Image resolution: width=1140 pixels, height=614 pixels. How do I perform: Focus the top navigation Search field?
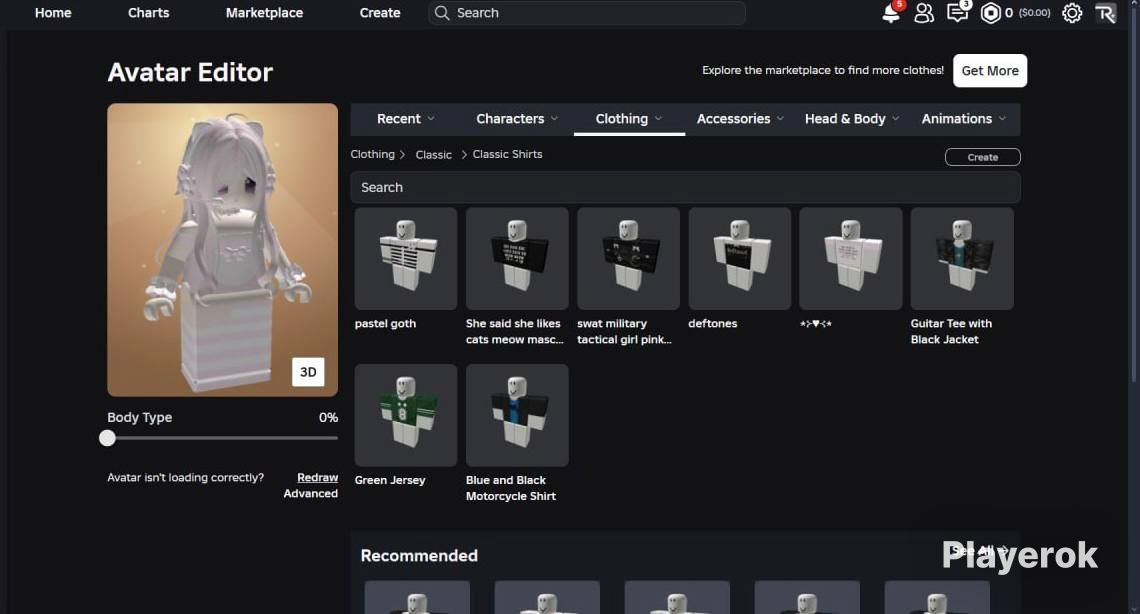[x=587, y=13]
